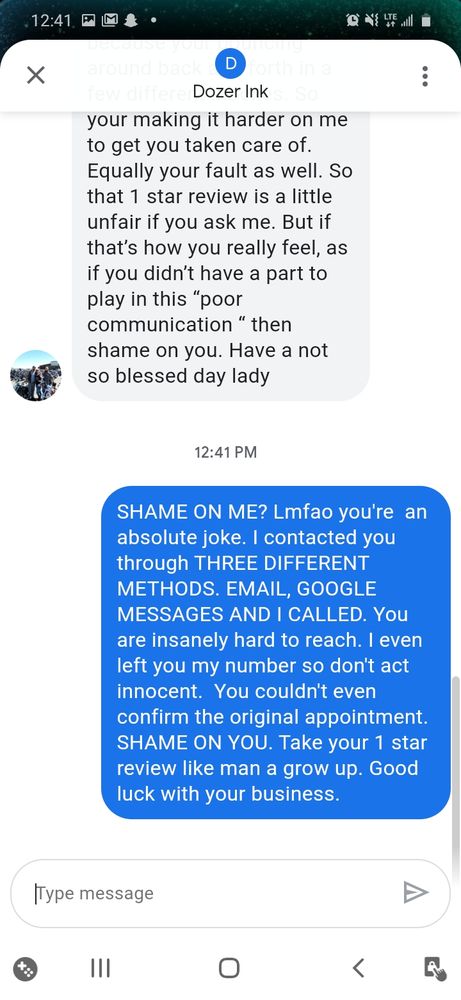Screen dimensions: 461x1000
Task: Tap the touch-assistant icon at bottom right
Action: click(x=435, y=969)
